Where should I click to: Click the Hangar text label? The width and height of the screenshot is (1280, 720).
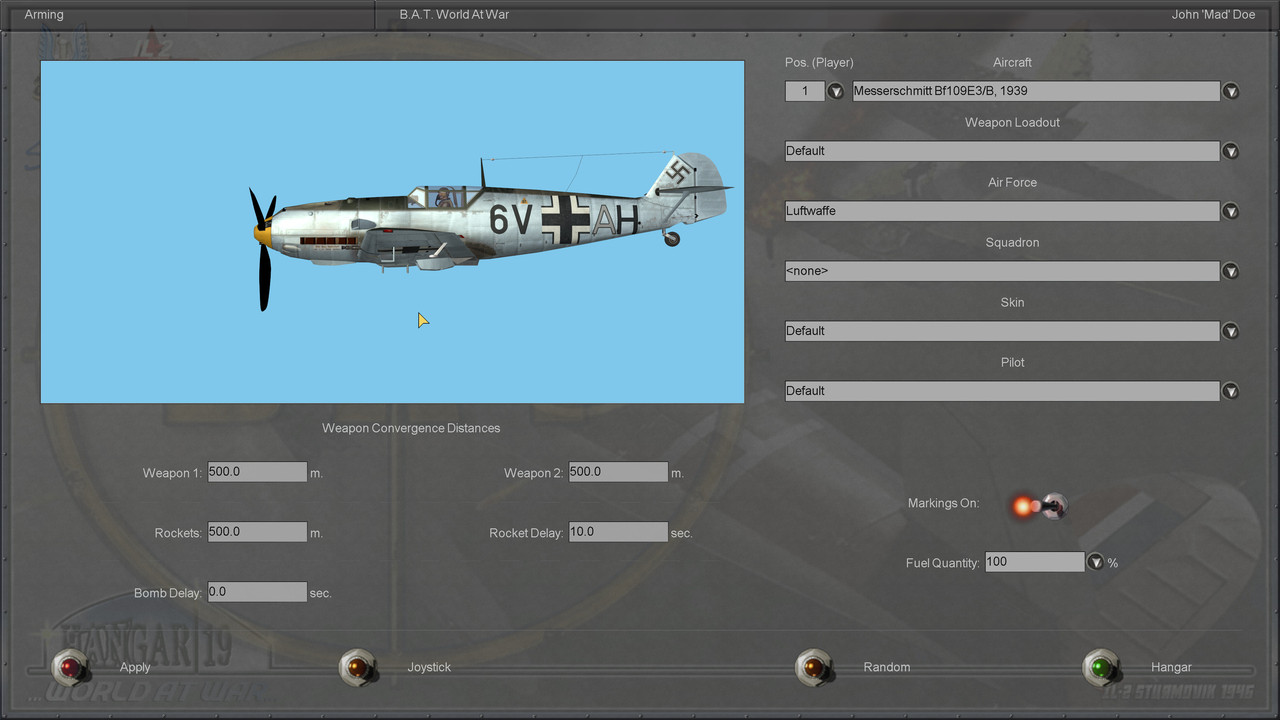1171,667
